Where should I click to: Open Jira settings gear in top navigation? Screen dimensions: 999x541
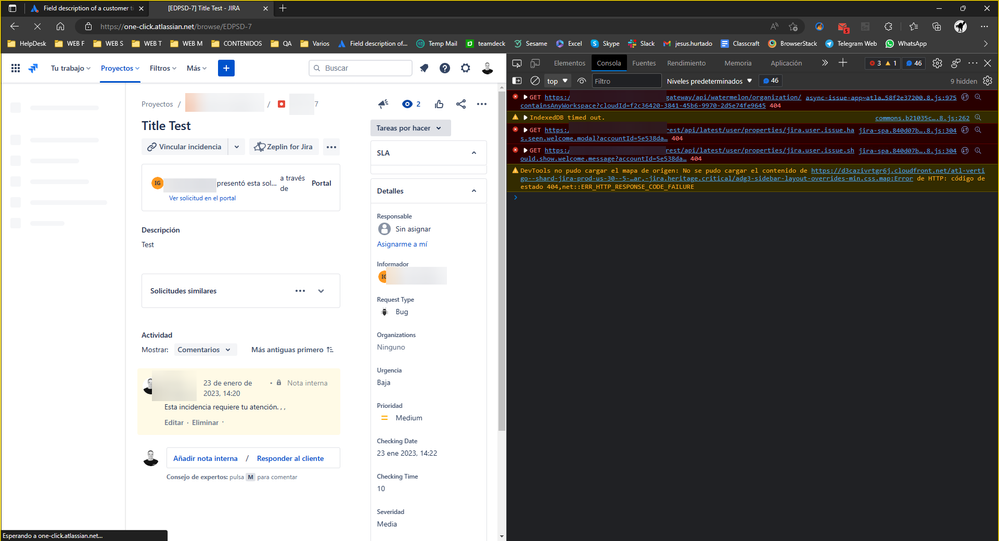coord(466,68)
